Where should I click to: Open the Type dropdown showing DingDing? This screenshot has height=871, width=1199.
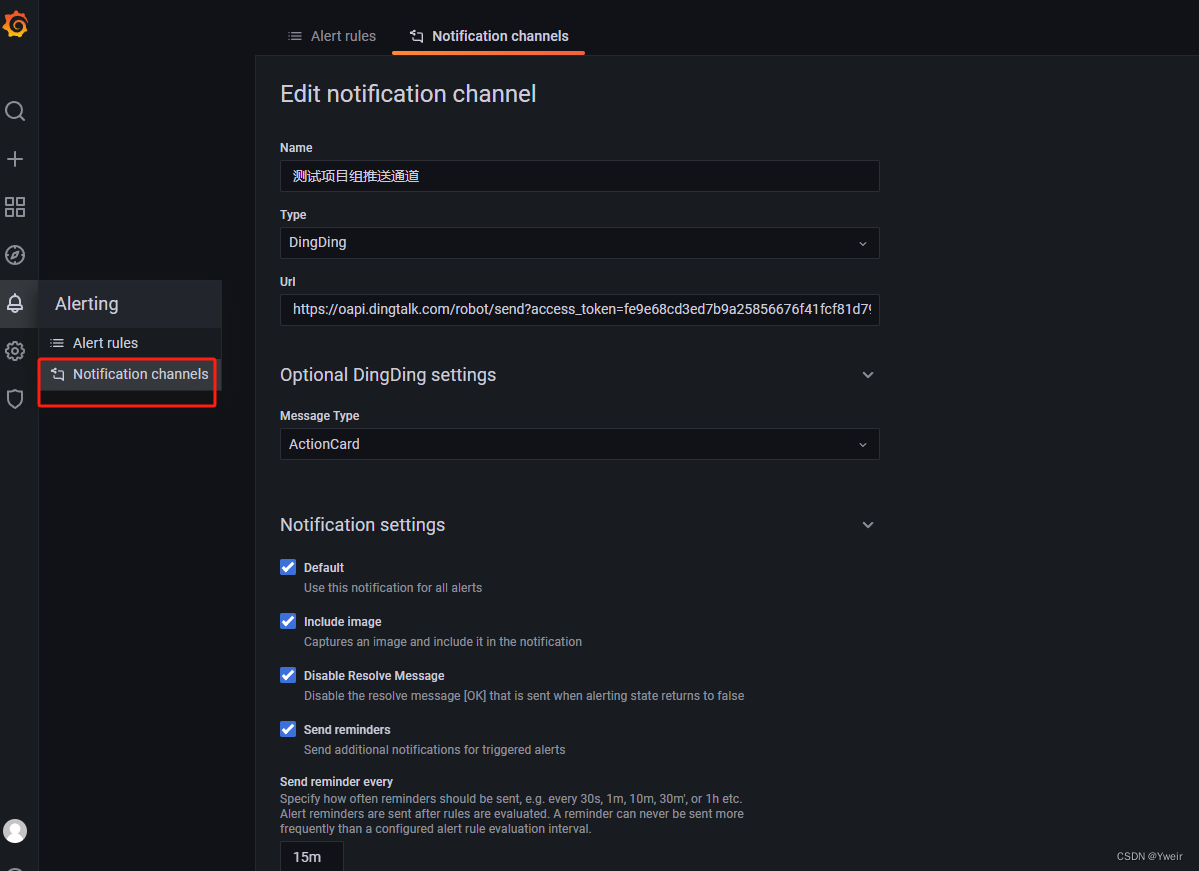pyautogui.click(x=579, y=243)
